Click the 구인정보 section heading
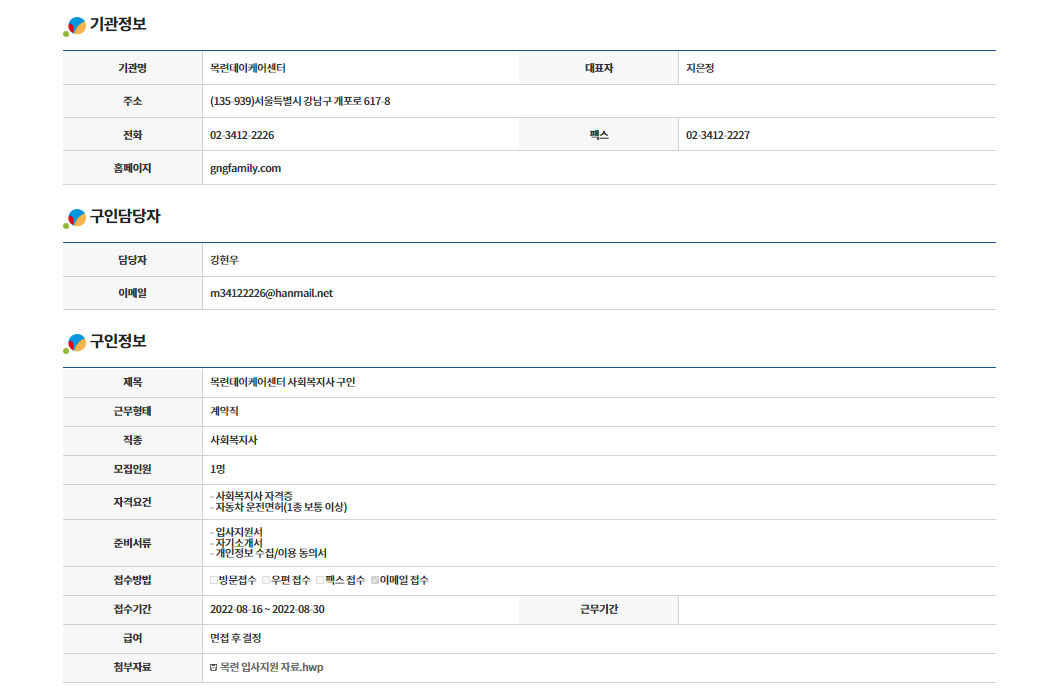 tap(118, 341)
